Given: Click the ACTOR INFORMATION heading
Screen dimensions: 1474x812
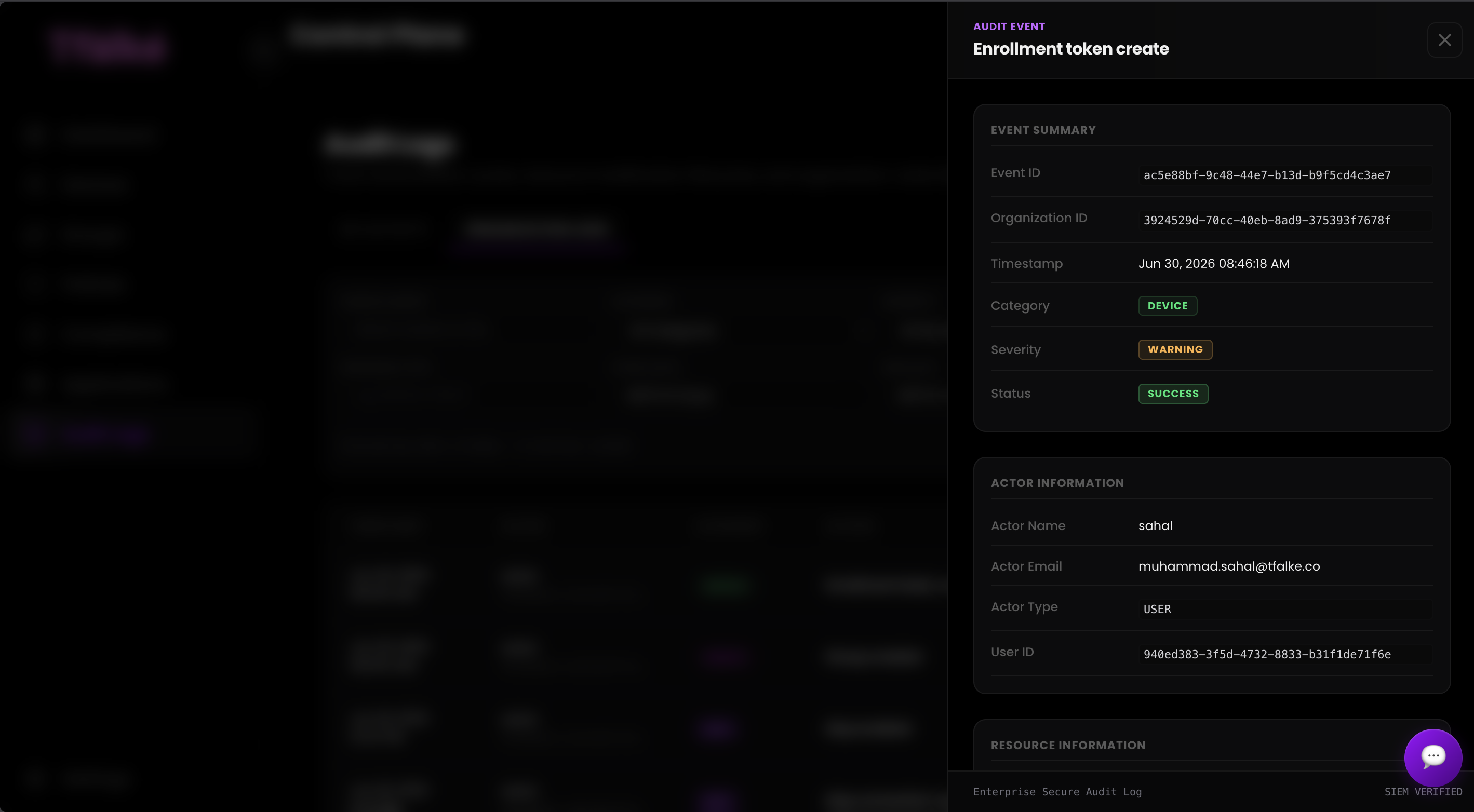Looking at the screenshot, I should point(1057,483).
